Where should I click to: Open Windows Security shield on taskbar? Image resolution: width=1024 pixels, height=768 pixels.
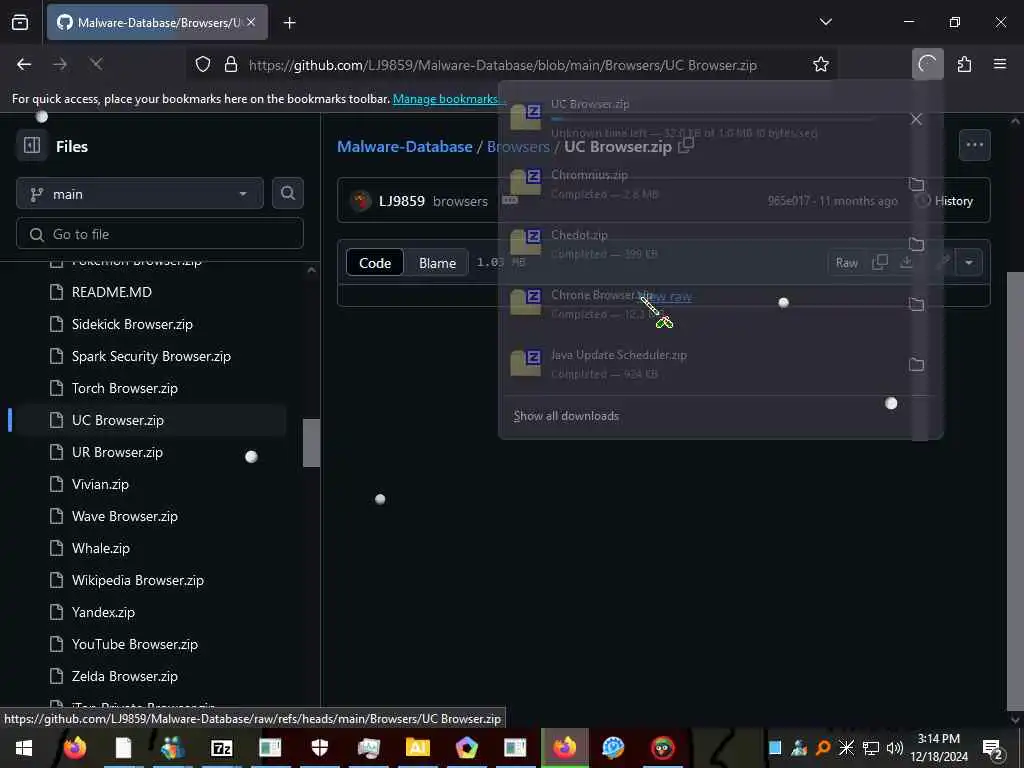[319, 748]
